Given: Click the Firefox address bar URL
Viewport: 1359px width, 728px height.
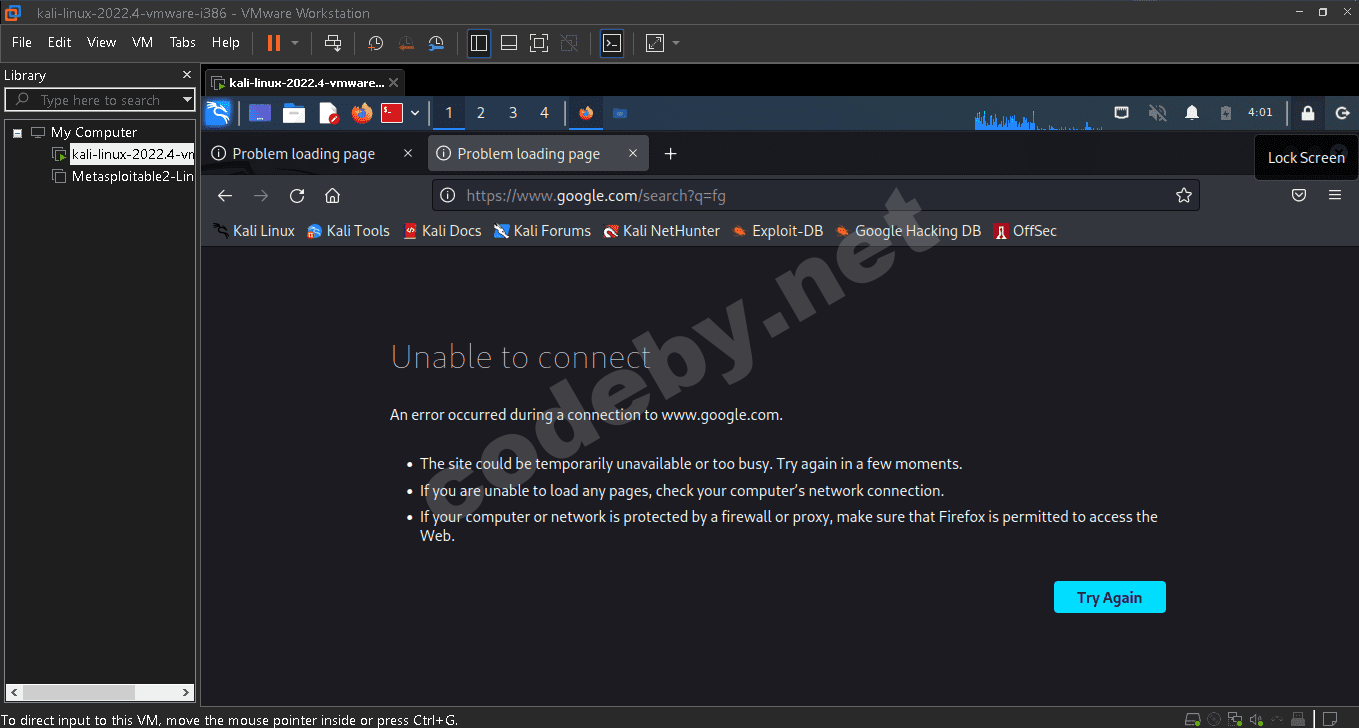Looking at the screenshot, I should pyautogui.click(x=596, y=196).
